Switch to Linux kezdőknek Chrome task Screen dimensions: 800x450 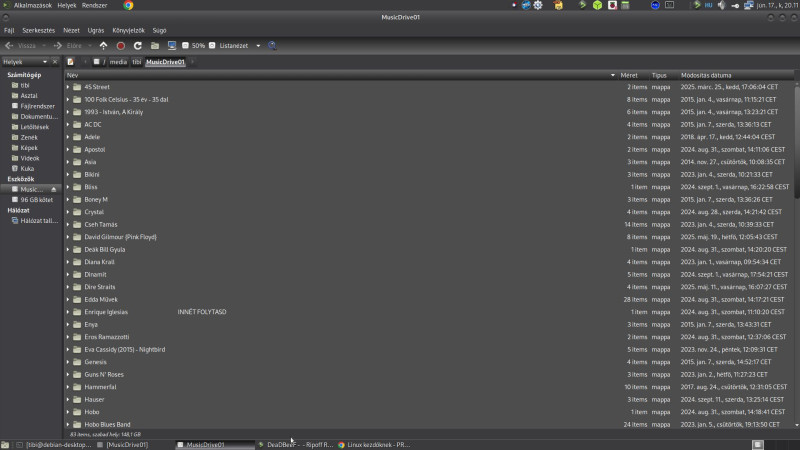coord(374,445)
